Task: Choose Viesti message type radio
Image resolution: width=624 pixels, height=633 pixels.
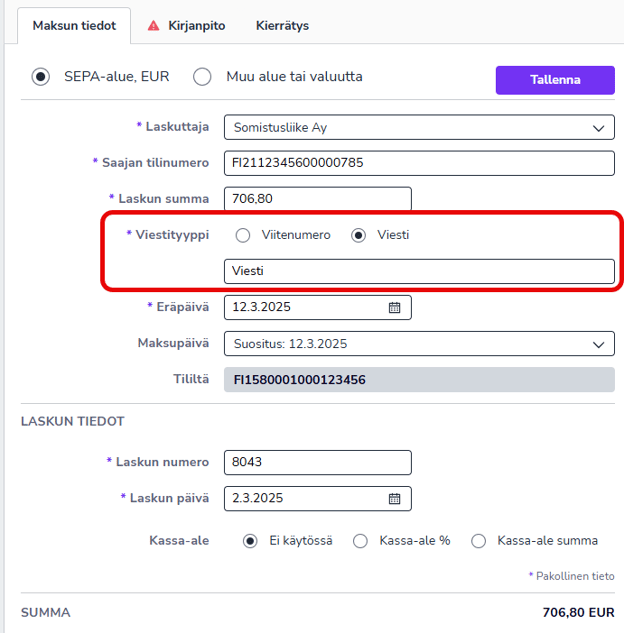Action: tap(359, 235)
